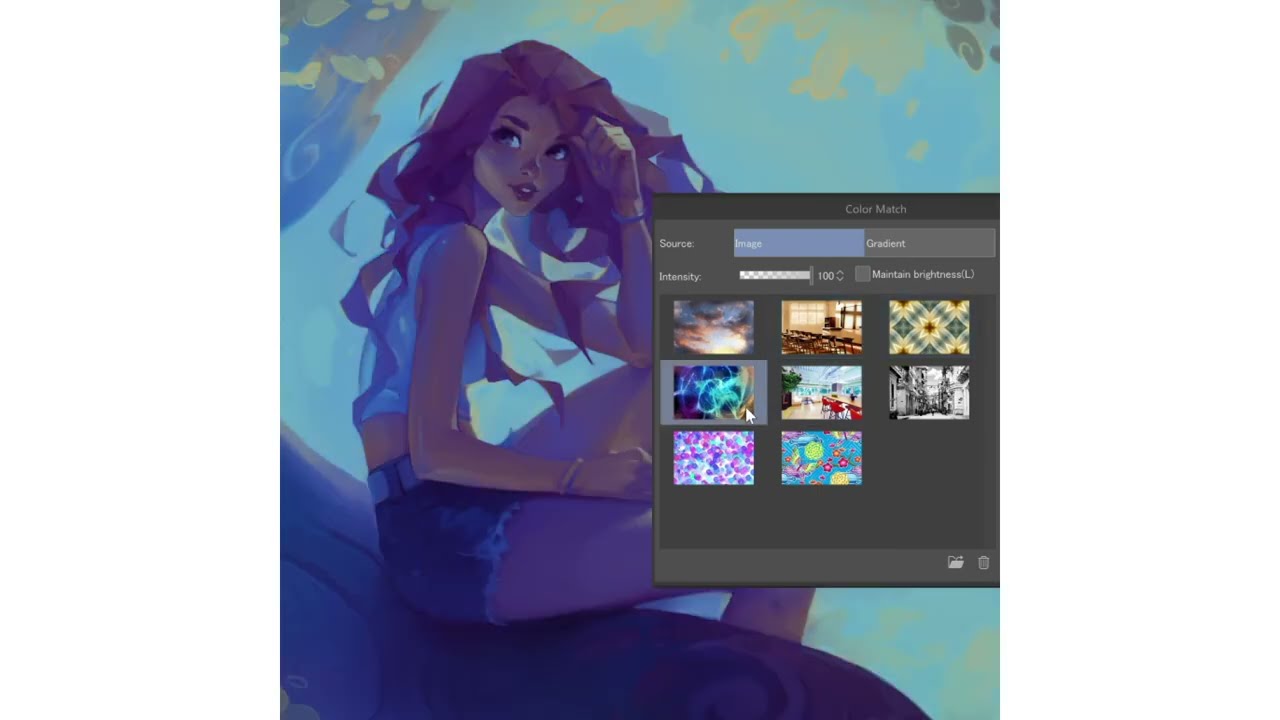This screenshot has height=720, width=1280.
Task: Switch the Source to Gradient
Action: (928, 243)
